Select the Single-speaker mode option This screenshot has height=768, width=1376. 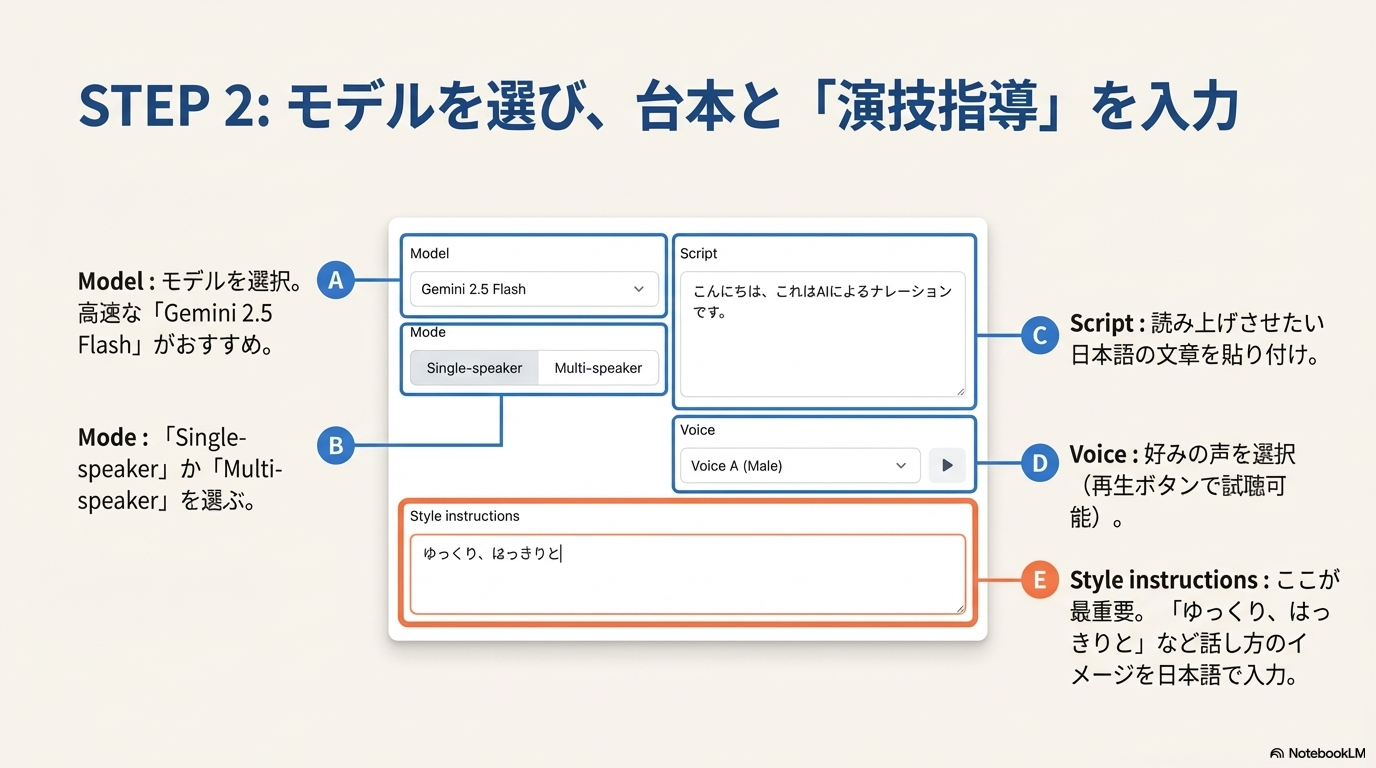click(x=474, y=368)
